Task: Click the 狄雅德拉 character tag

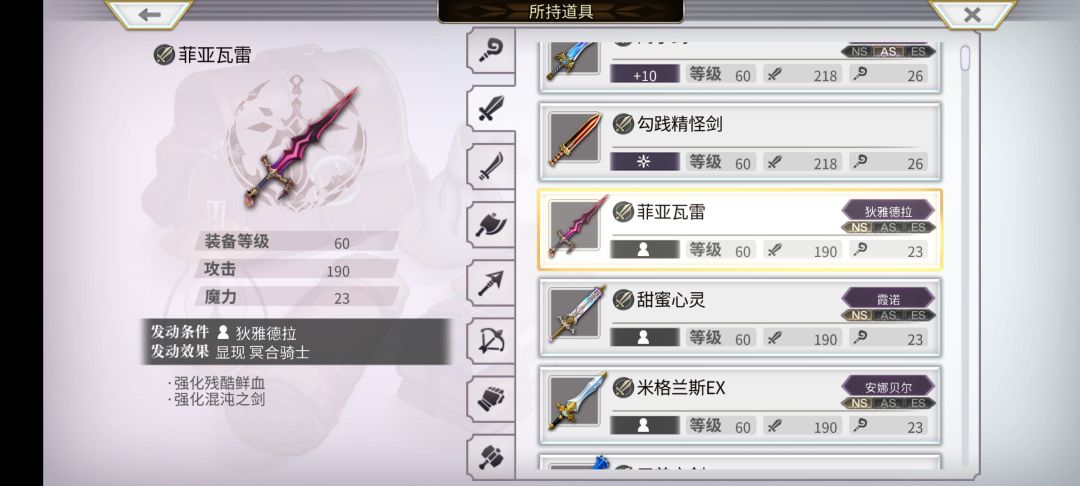Action: pos(888,211)
